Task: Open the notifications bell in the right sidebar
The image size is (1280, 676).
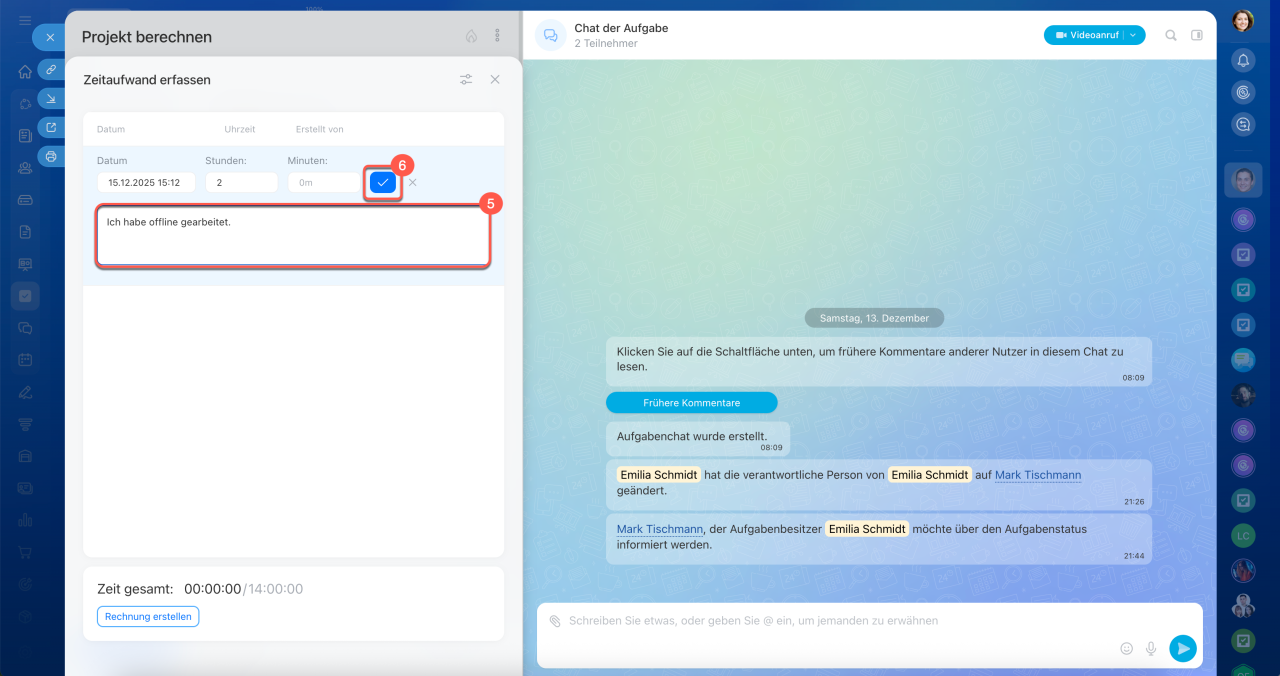Action: [x=1243, y=60]
